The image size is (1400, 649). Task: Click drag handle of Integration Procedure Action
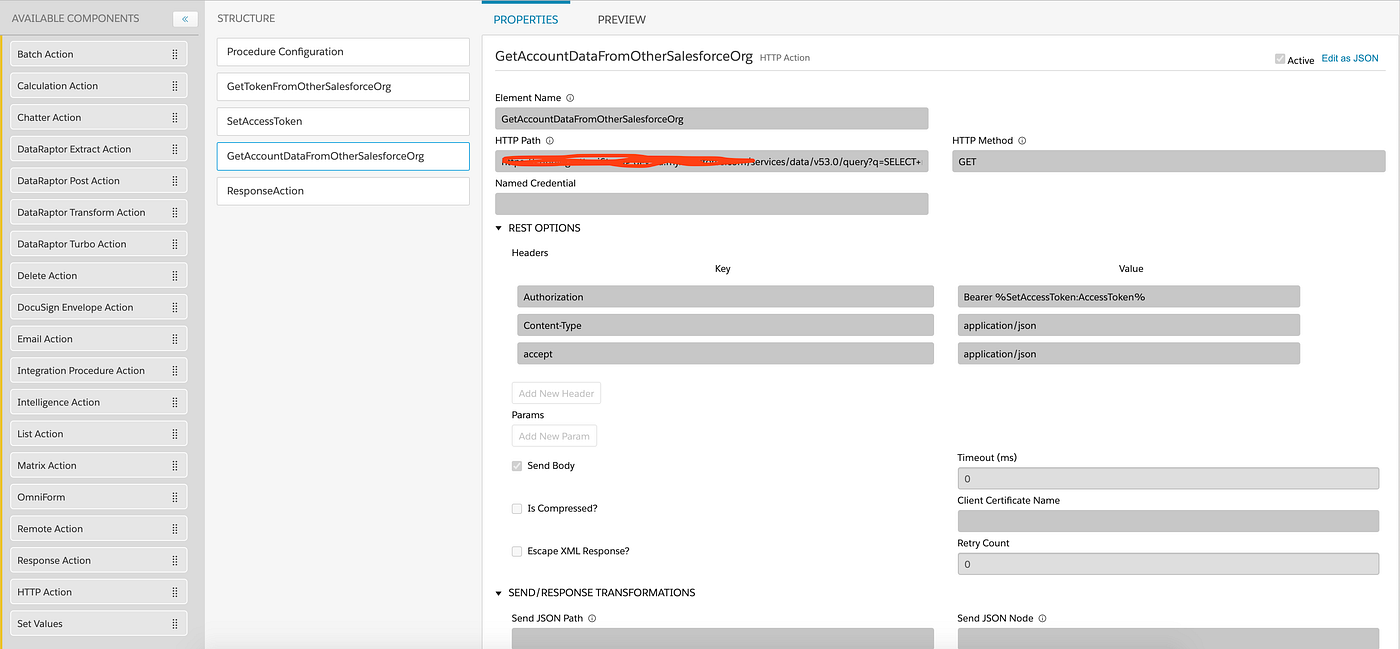pos(174,370)
